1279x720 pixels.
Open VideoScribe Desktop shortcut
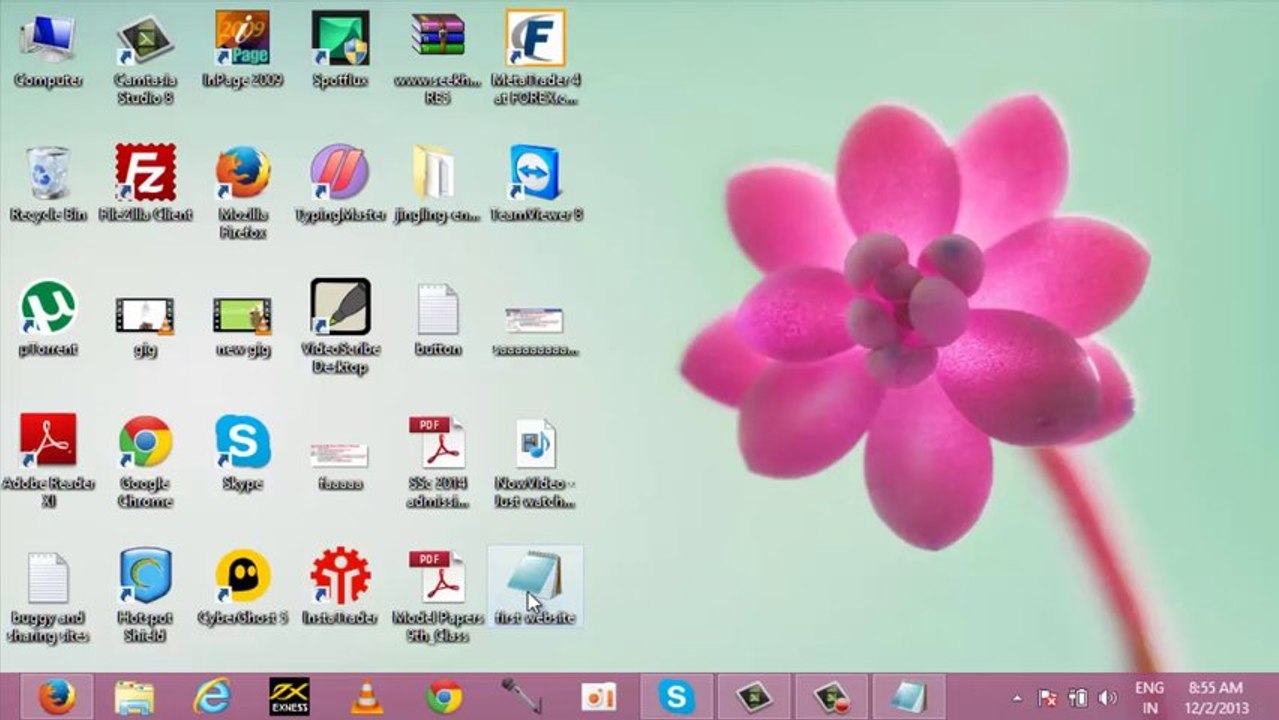click(x=340, y=326)
